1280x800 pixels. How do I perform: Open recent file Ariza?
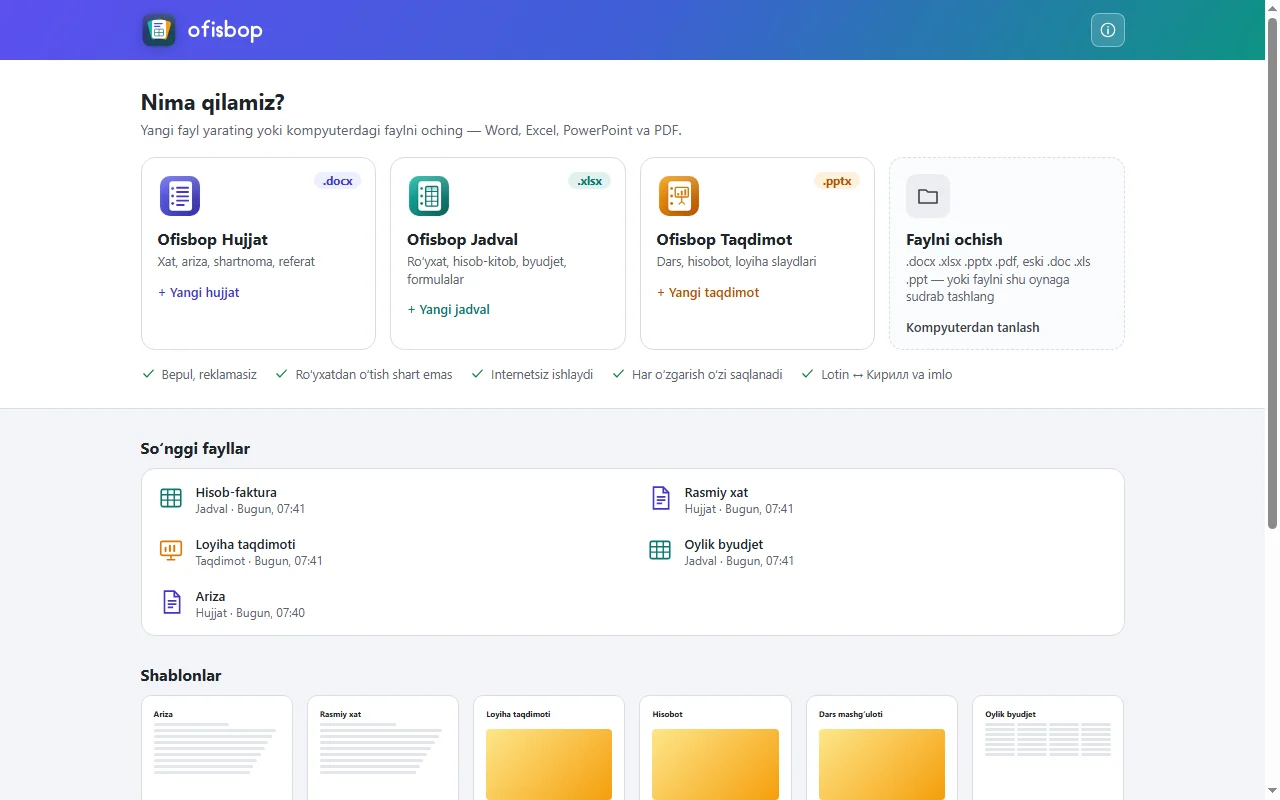click(388, 604)
